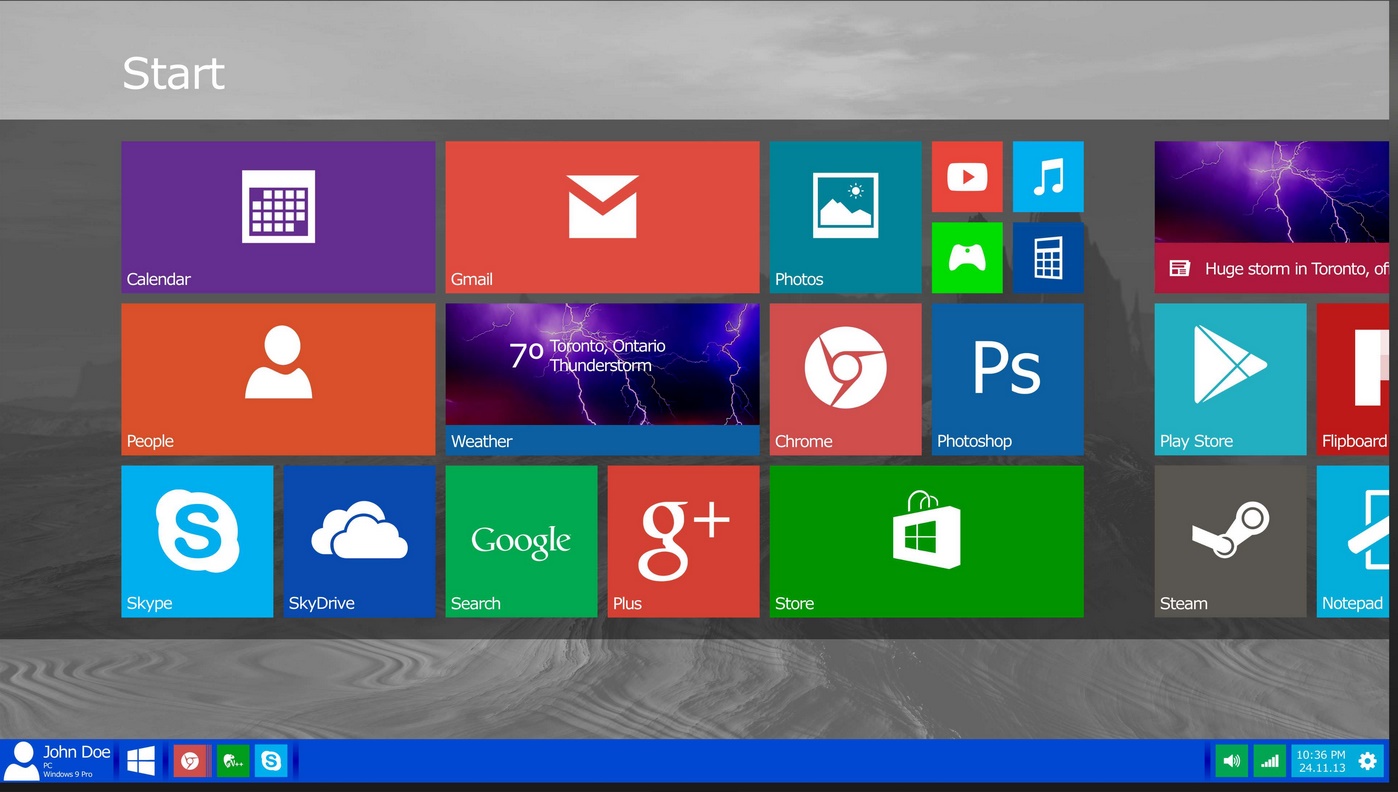Open the YouTube small tile
The width and height of the screenshot is (1398, 792).
(x=966, y=177)
